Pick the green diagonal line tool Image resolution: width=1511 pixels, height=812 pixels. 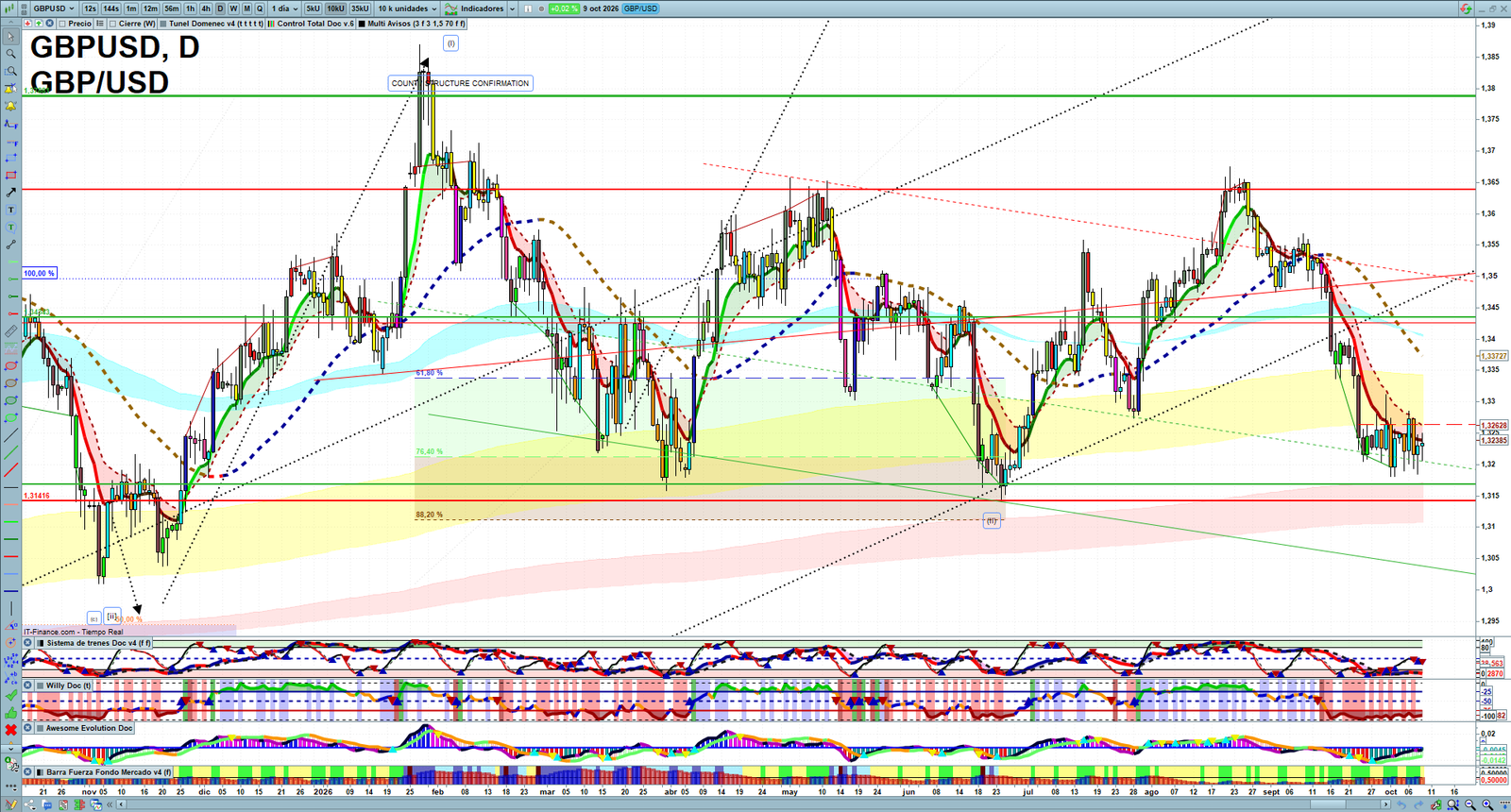11,452
